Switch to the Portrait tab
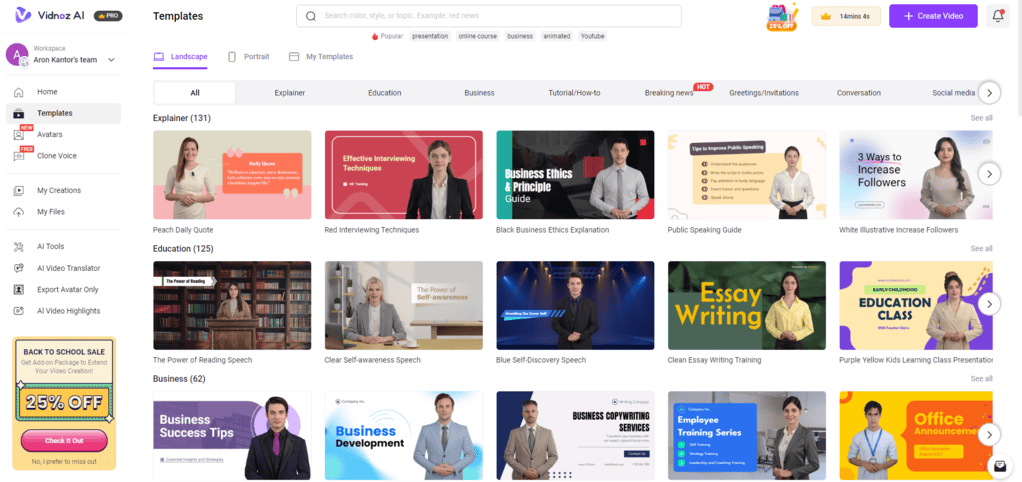Viewport: 1022px width, 482px height. pyautogui.click(x=248, y=57)
